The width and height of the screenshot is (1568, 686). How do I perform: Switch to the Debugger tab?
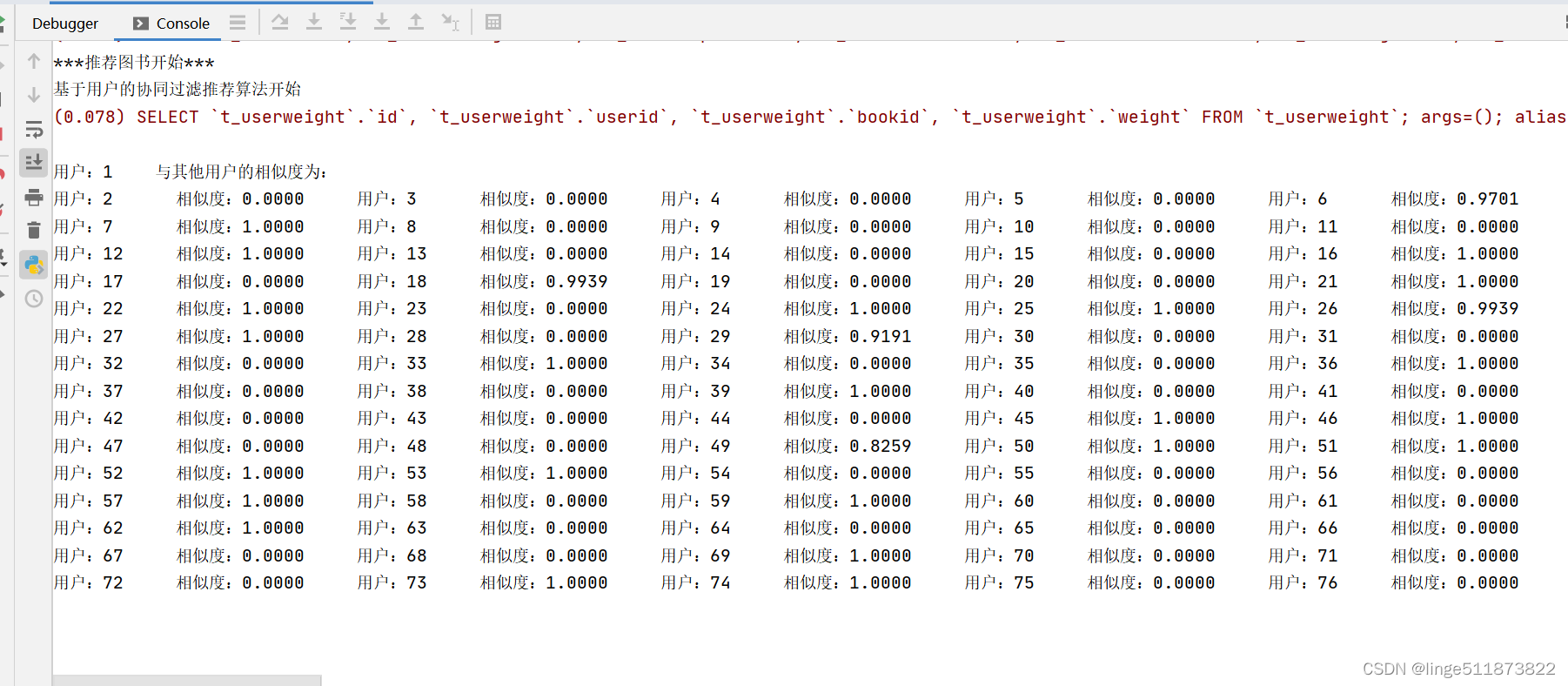click(65, 24)
